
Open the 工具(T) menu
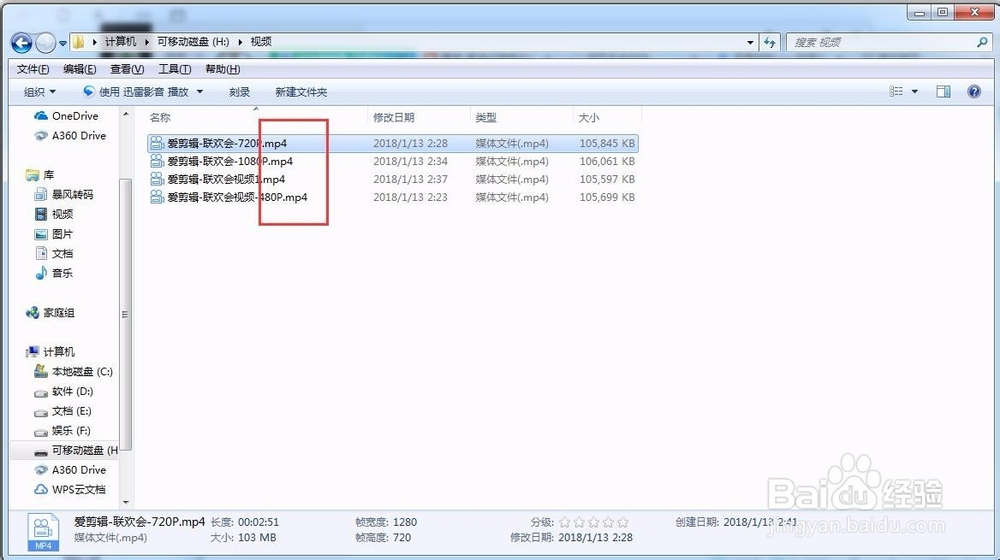point(175,69)
